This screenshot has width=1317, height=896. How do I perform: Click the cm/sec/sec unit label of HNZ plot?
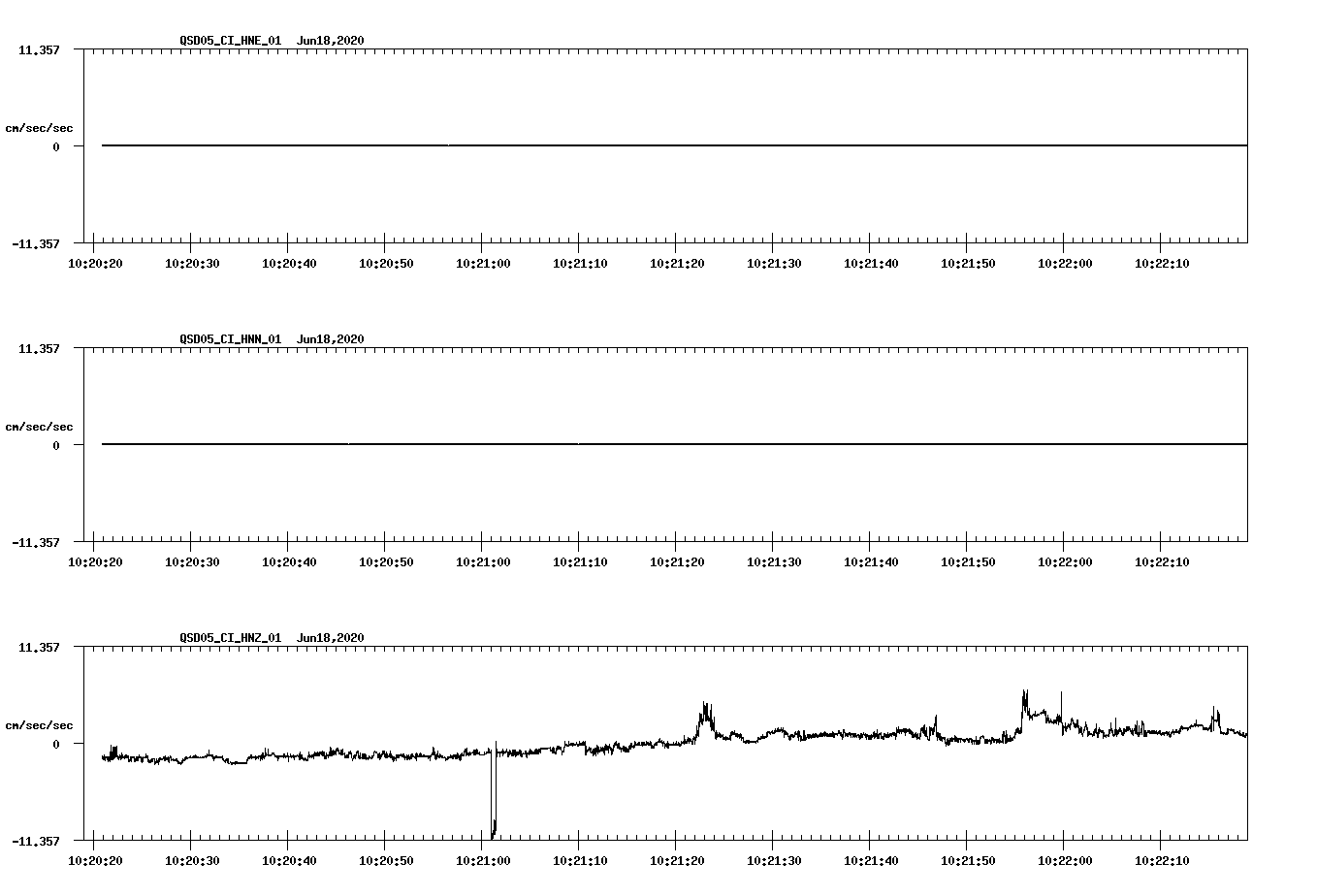point(39,725)
